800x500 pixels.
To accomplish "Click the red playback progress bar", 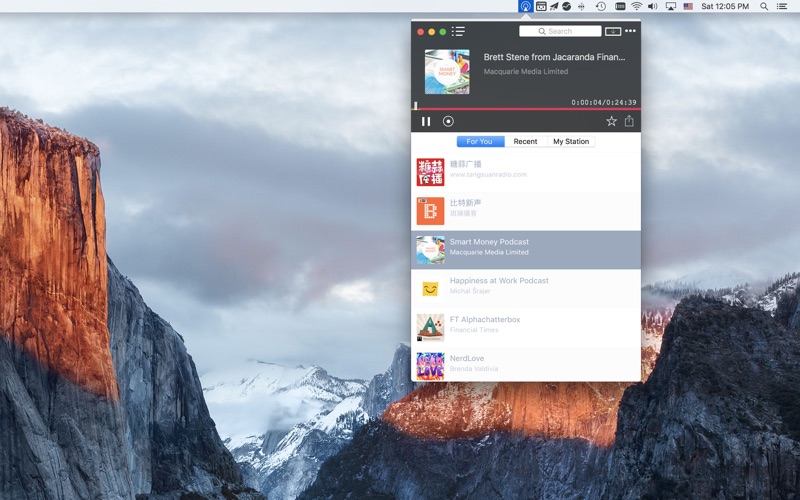I will click(x=526, y=109).
